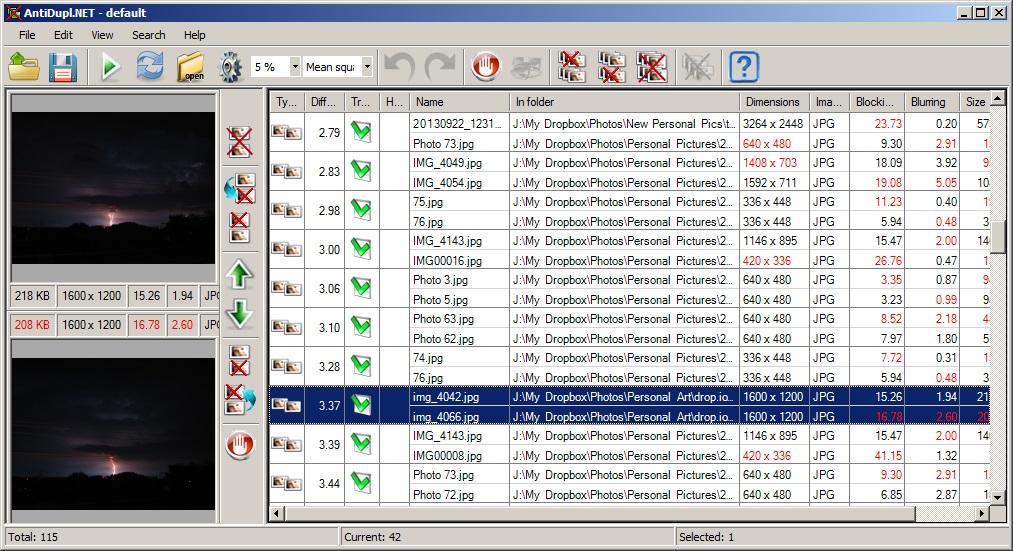Click the red hand mistake icon in toolbar
This screenshot has width=1013, height=551.
pyautogui.click(x=486, y=67)
